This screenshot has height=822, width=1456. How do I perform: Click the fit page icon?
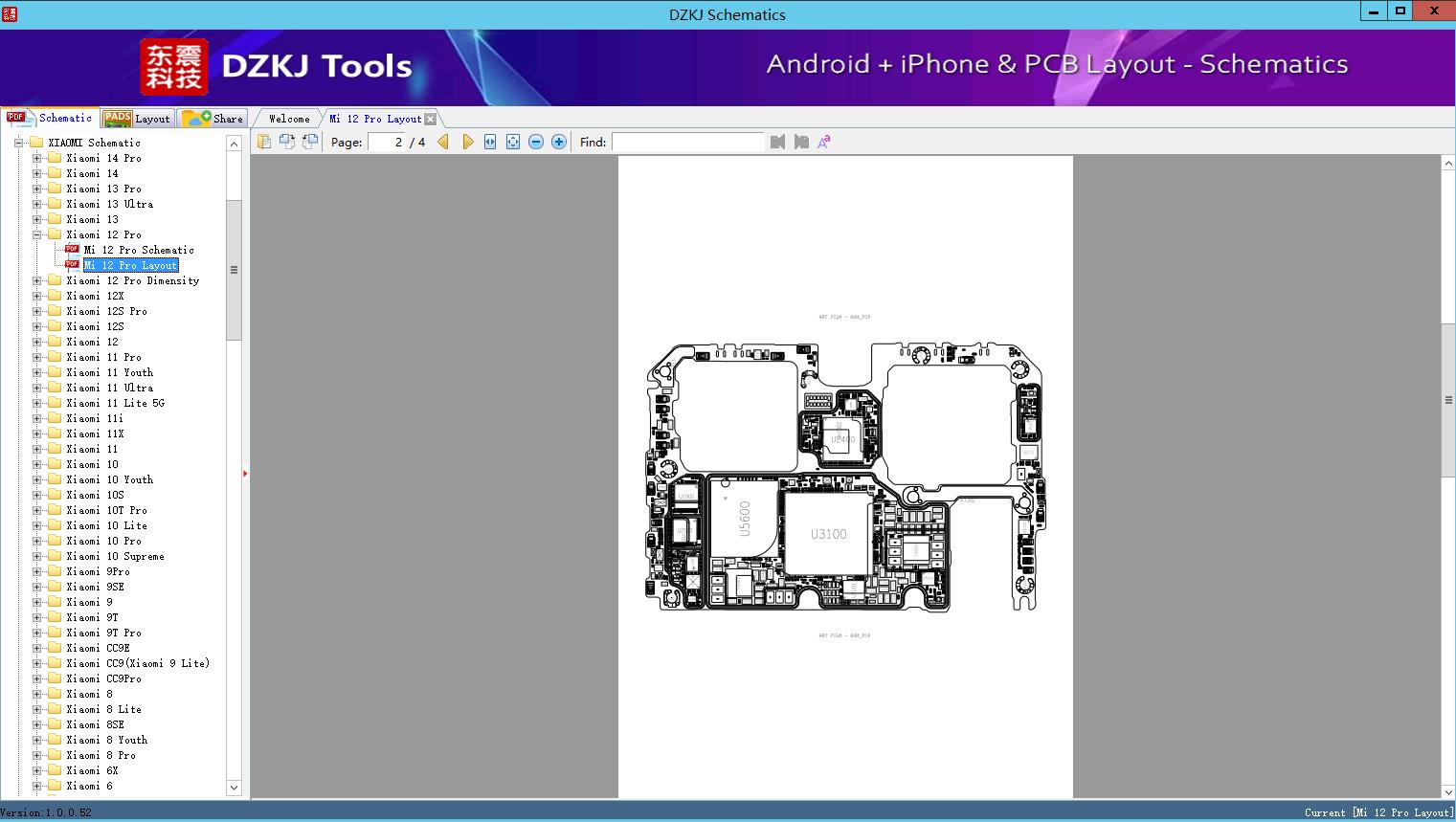click(513, 142)
